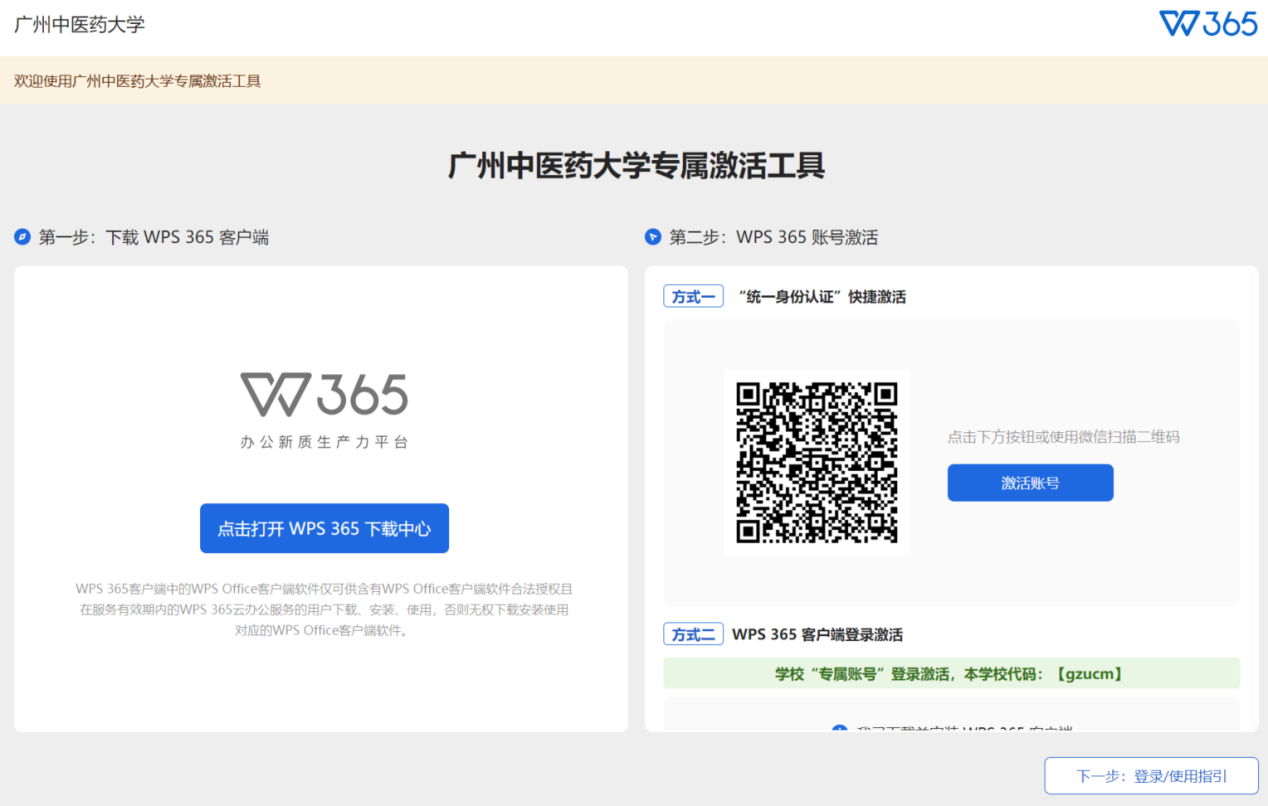Click the “统一身份认证”快捷激活 label
The height and width of the screenshot is (806, 1268).
point(821,296)
